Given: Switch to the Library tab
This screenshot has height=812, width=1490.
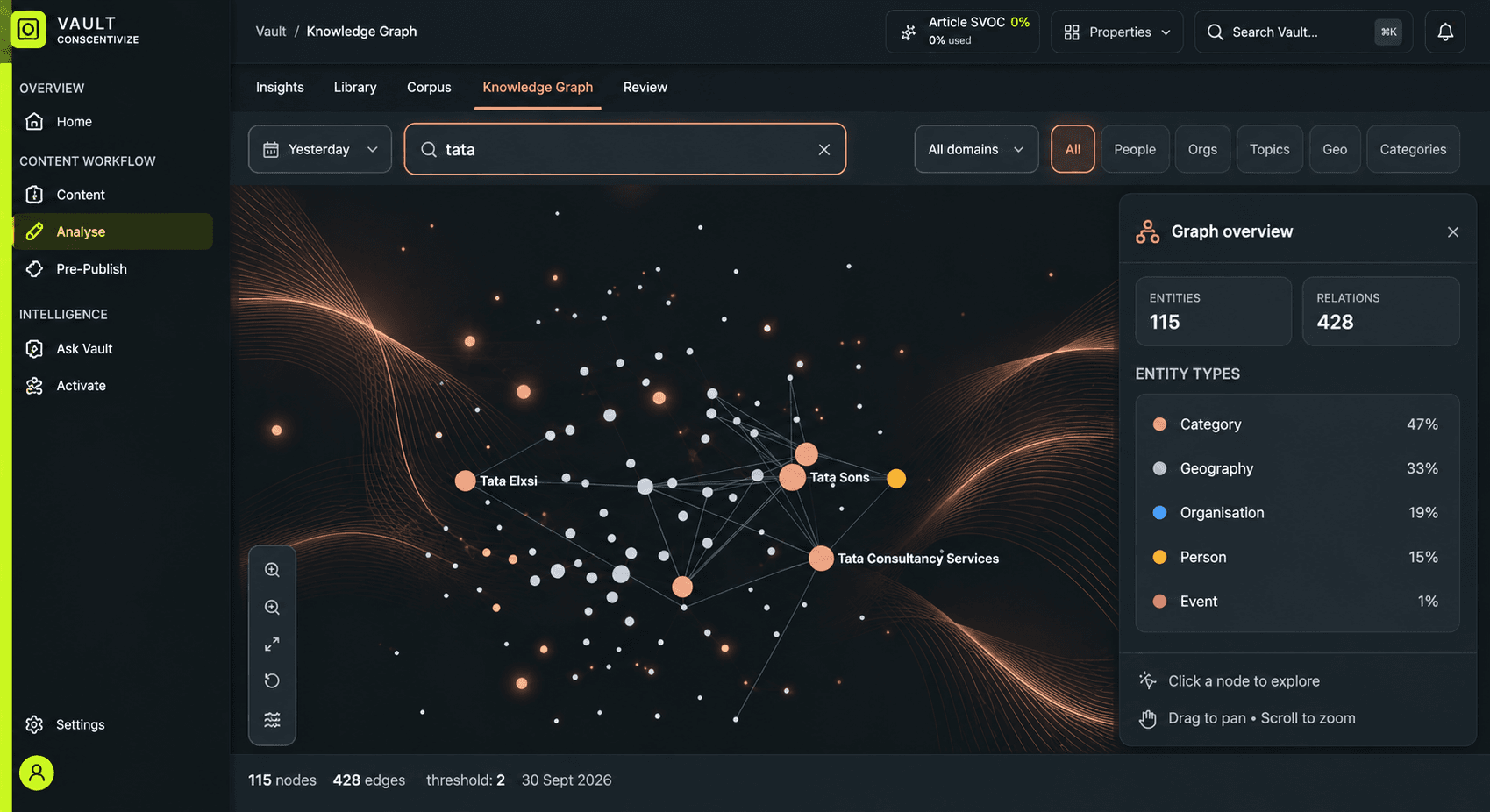Looking at the screenshot, I should pos(355,88).
